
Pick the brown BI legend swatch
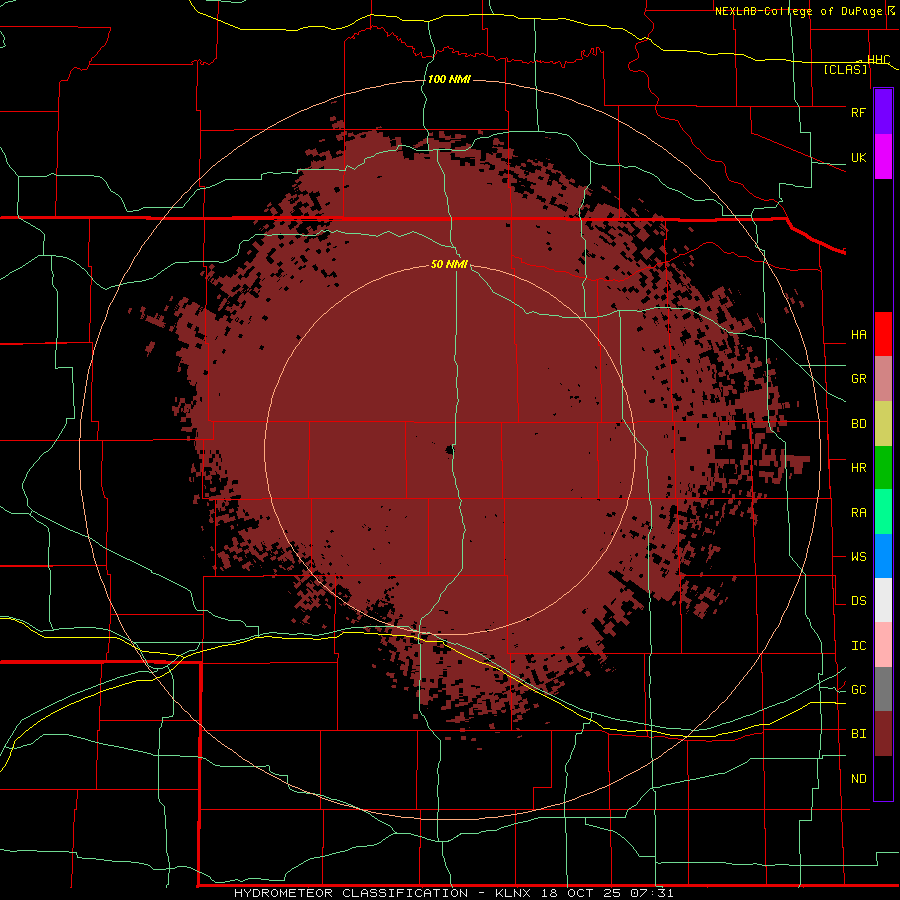coord(883,734)
